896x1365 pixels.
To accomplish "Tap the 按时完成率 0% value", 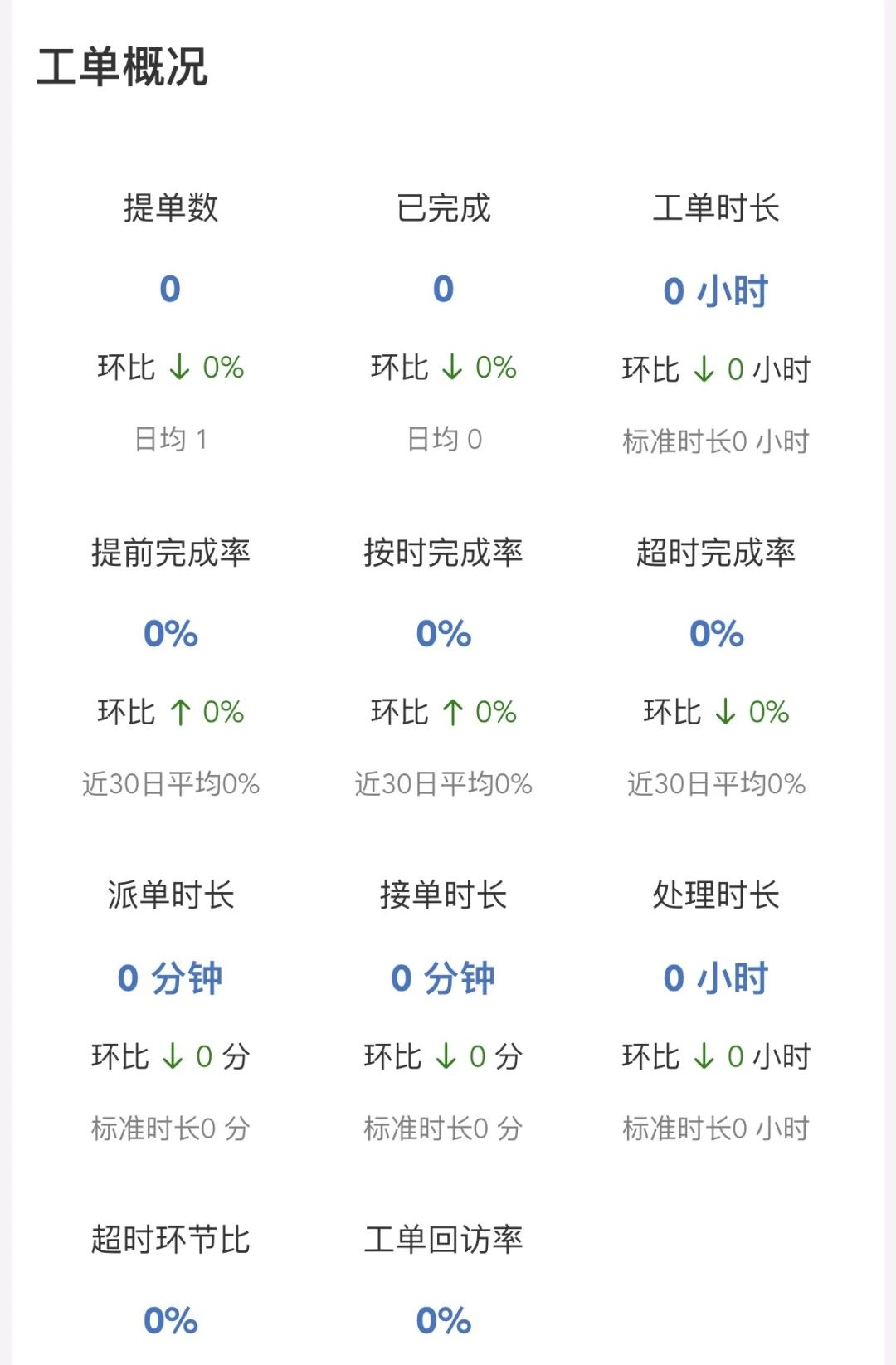I will [443, 635].
